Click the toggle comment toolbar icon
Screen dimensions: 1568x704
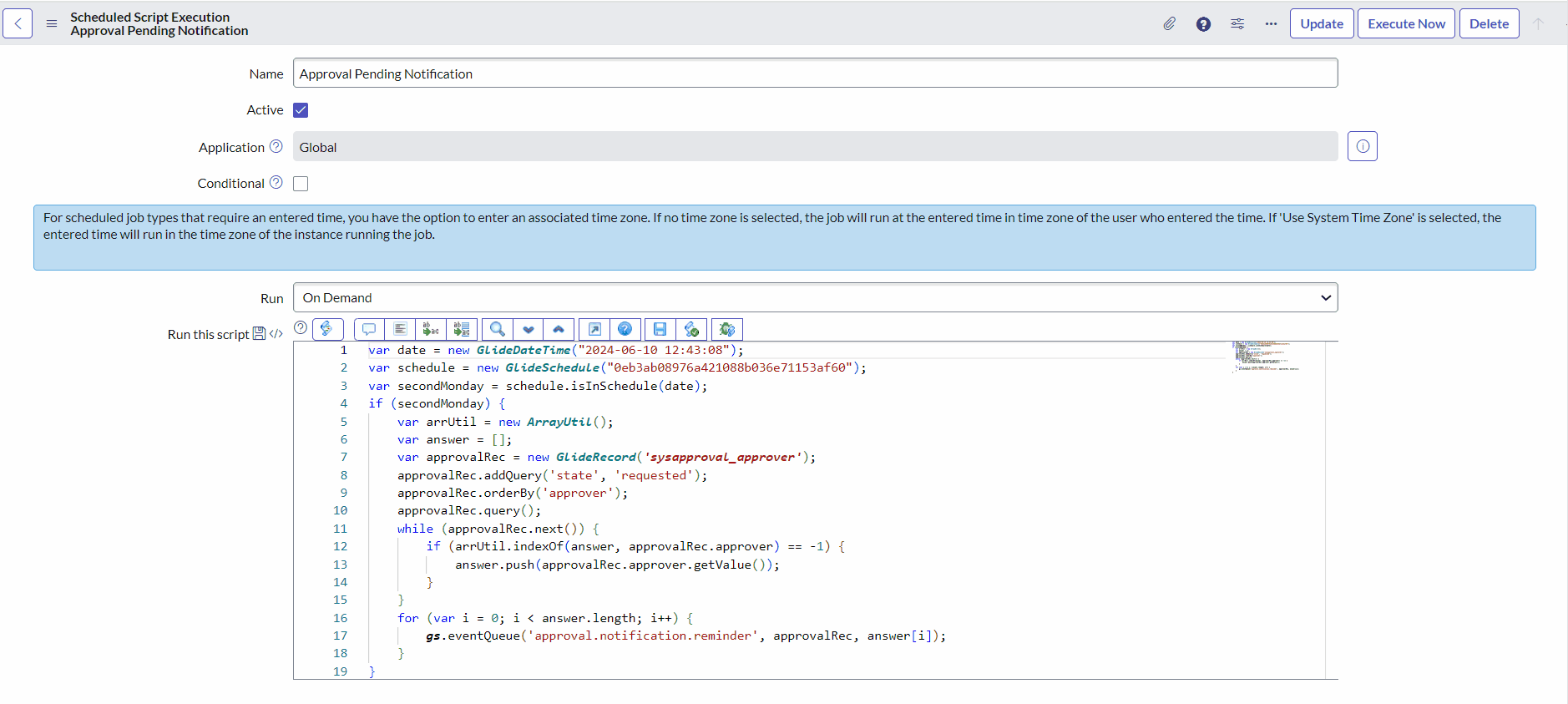point(368,329)
